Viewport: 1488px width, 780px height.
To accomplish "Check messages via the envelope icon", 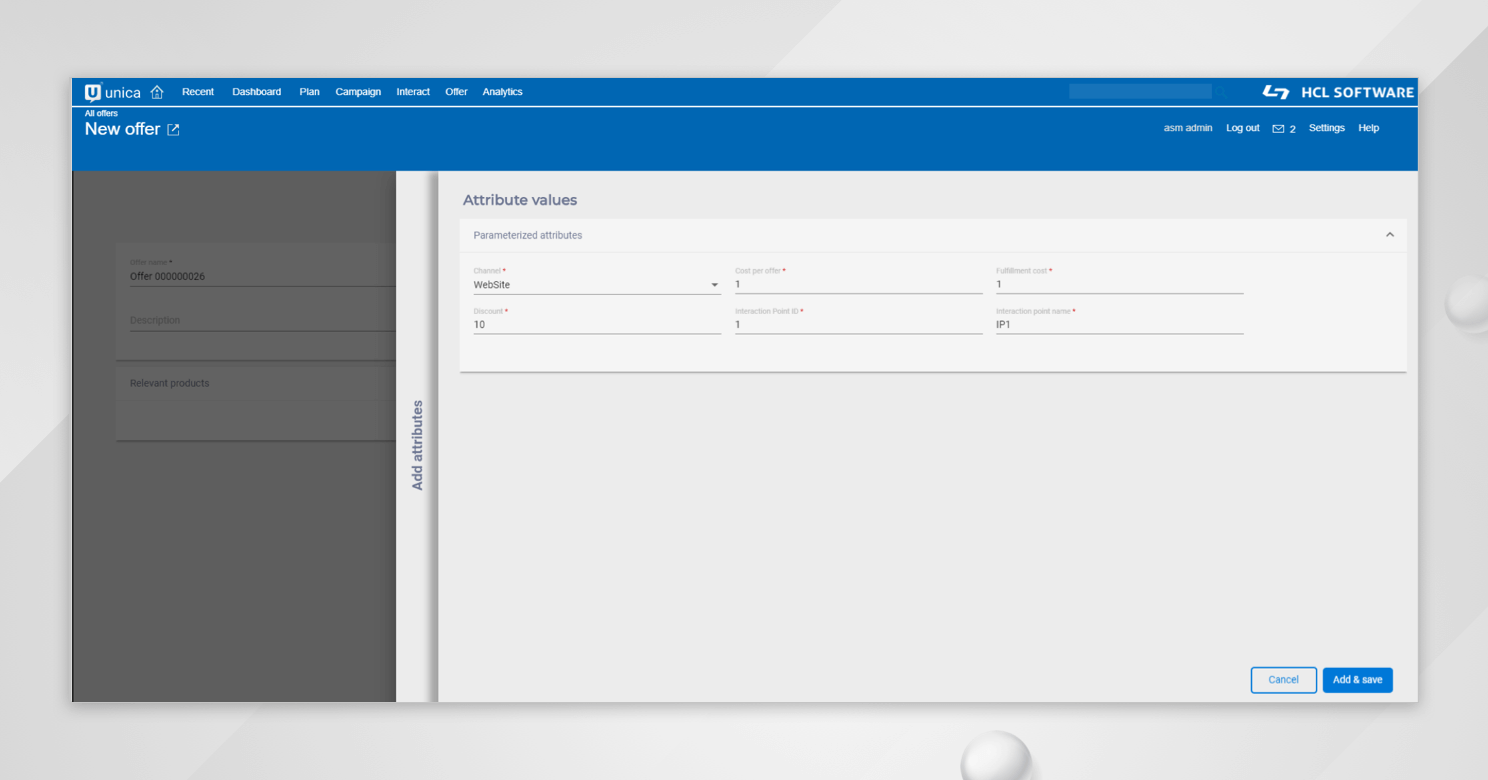I will point(1279,128).
